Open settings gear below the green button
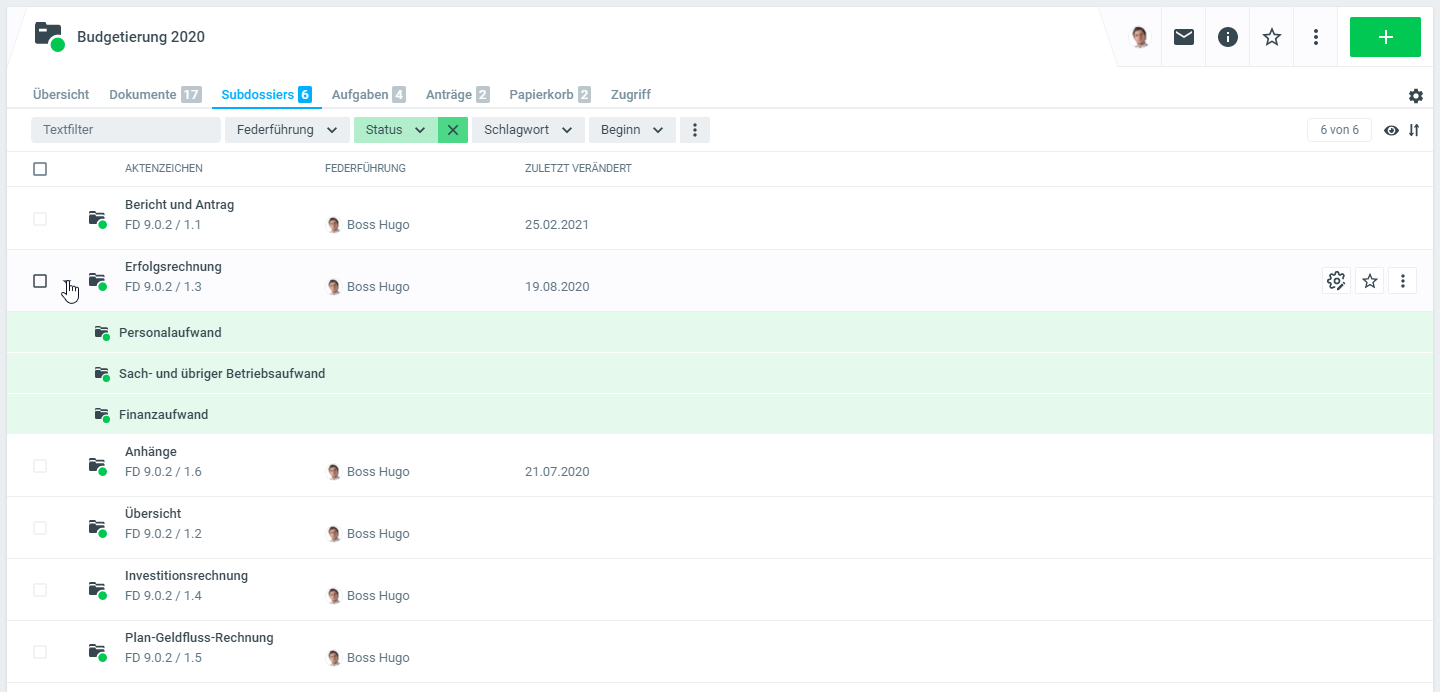The width and height of the screenshot is (1440, 692). (1416, 96)
